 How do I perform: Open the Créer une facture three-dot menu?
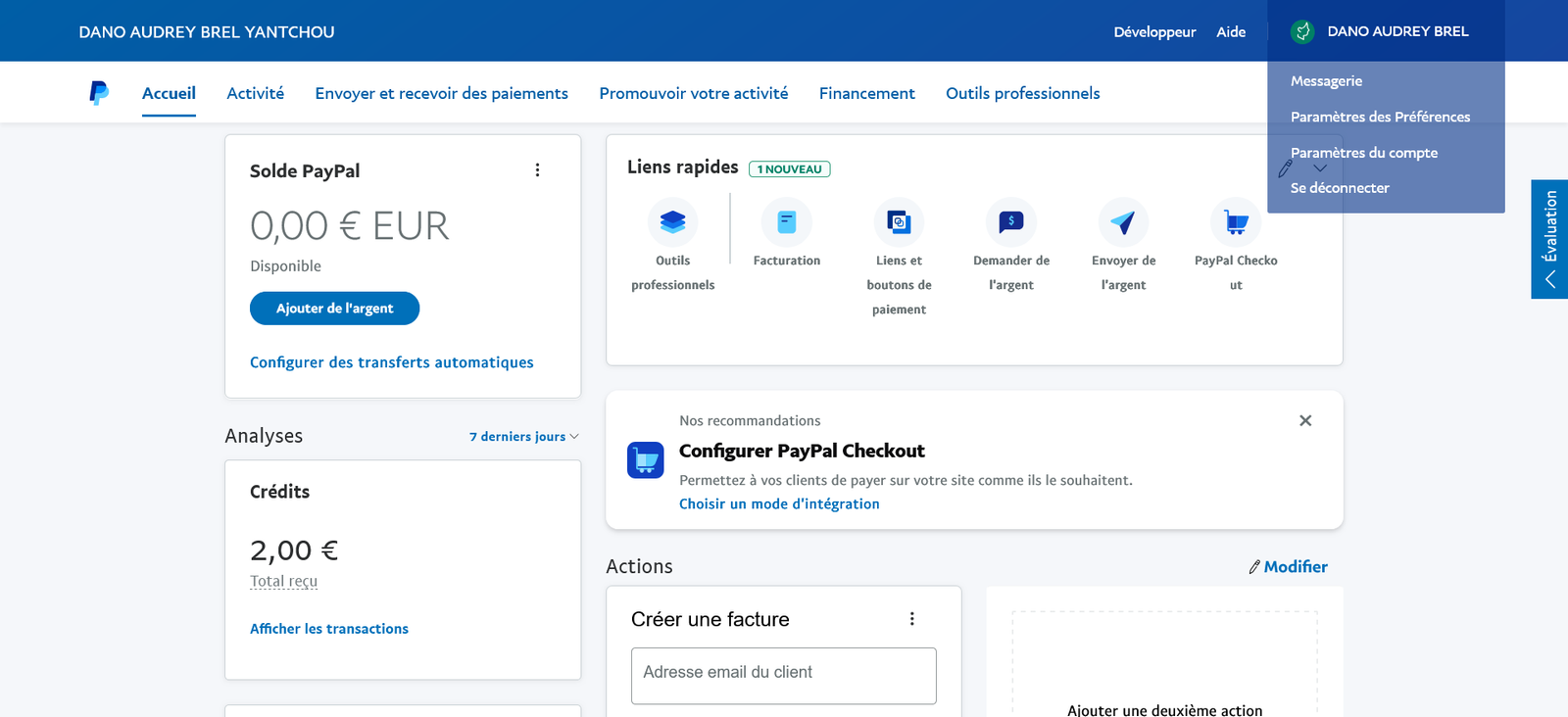pos(911,619)
